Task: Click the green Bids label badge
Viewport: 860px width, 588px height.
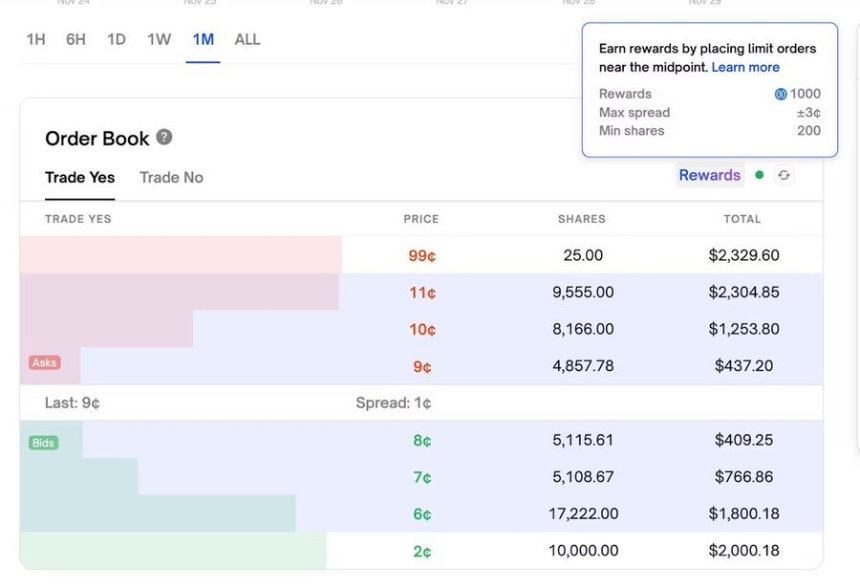Action: click(43, 443)
